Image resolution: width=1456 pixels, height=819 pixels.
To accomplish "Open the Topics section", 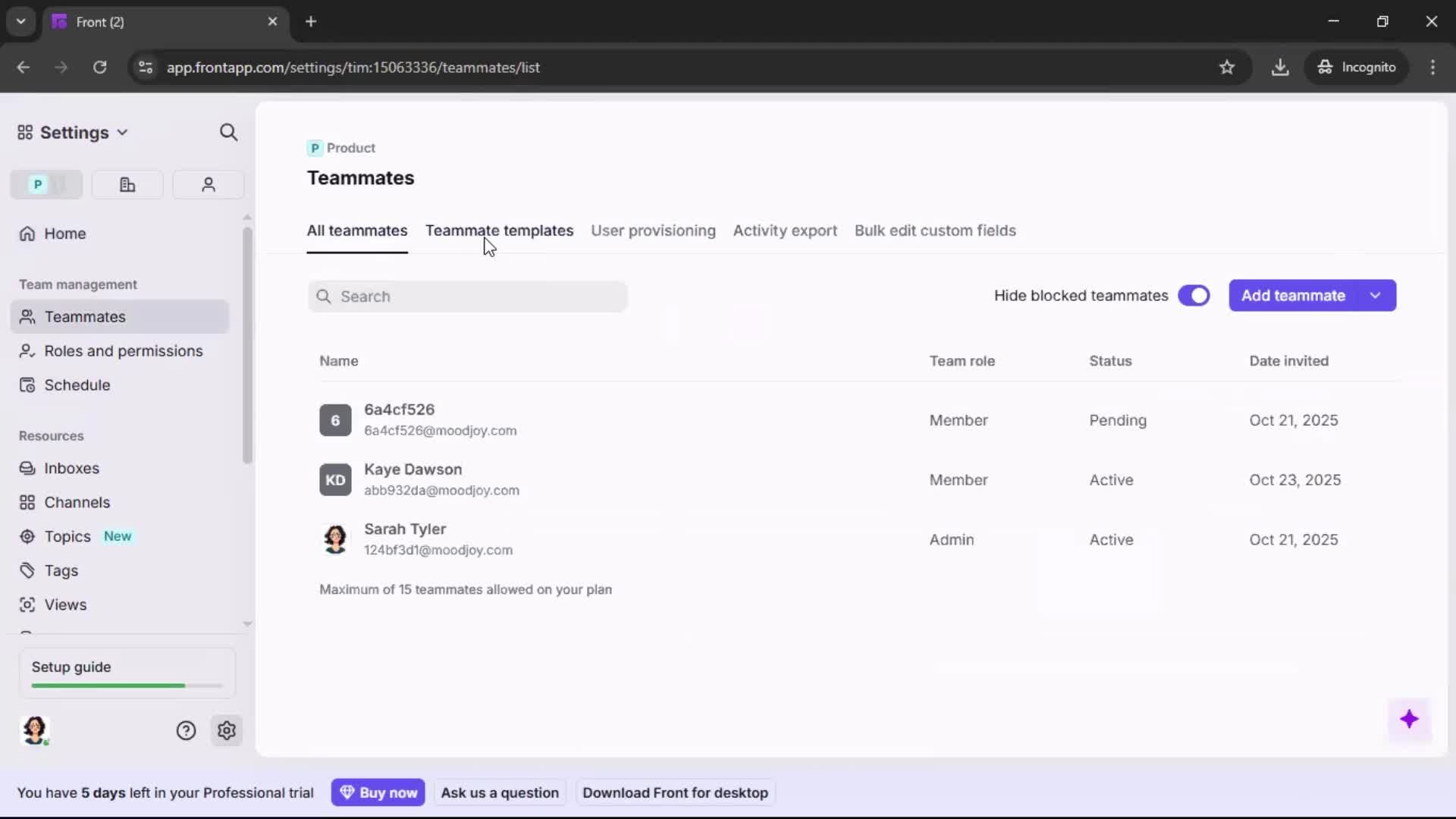I will point(67,536).
